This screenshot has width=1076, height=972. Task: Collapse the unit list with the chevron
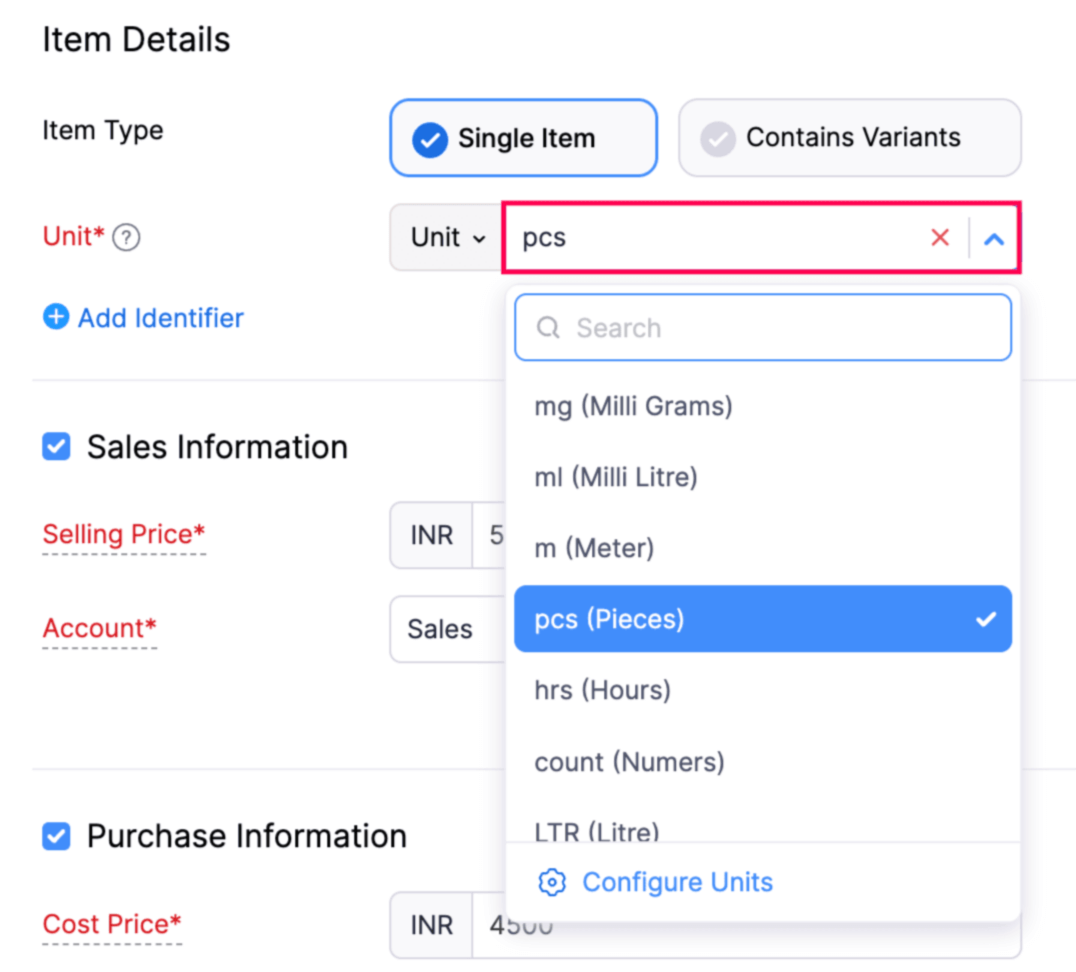[x=993, y=237]
